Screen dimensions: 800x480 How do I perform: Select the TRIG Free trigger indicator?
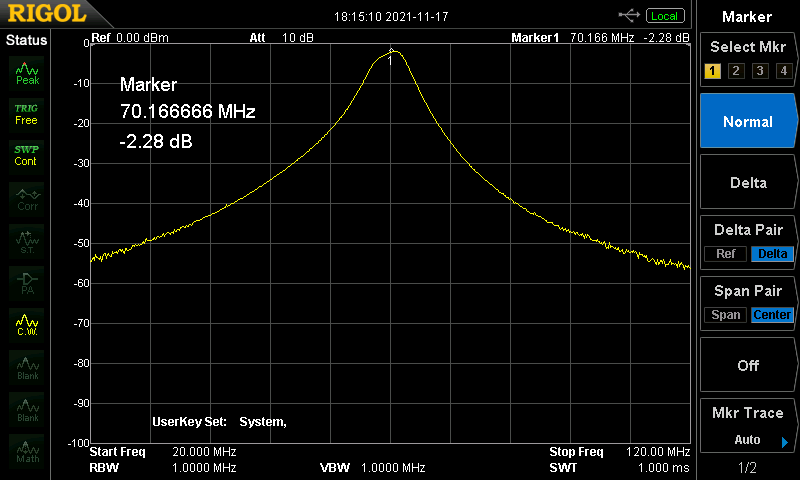27,113
